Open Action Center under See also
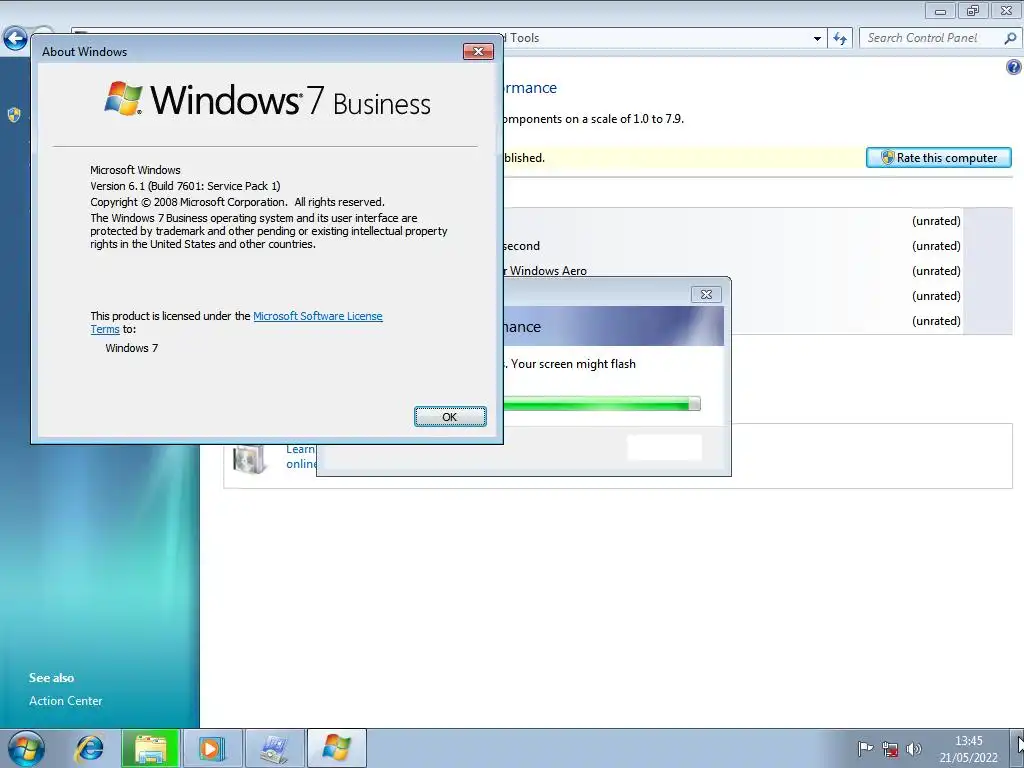Image resolution: width=1024 pixels, height=768 pixels. [65, 701]
